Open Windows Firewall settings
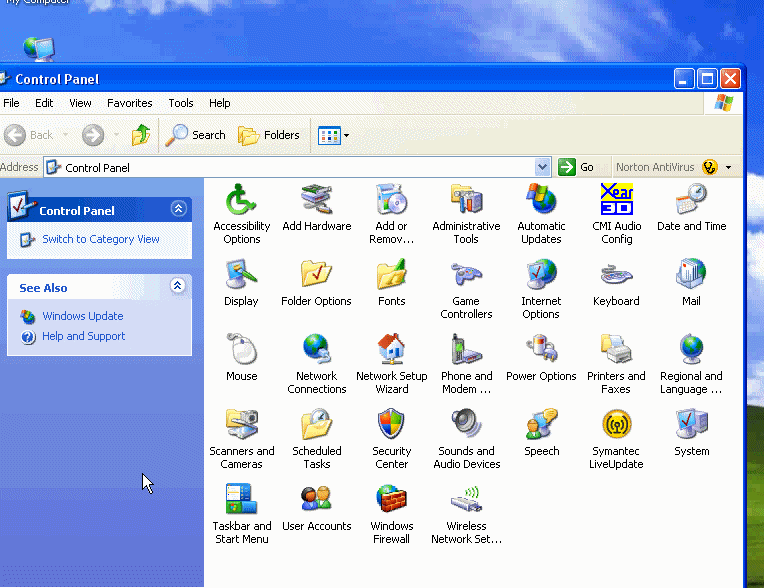Viewport: 764px width, 588px height. (x=391, y=501)
